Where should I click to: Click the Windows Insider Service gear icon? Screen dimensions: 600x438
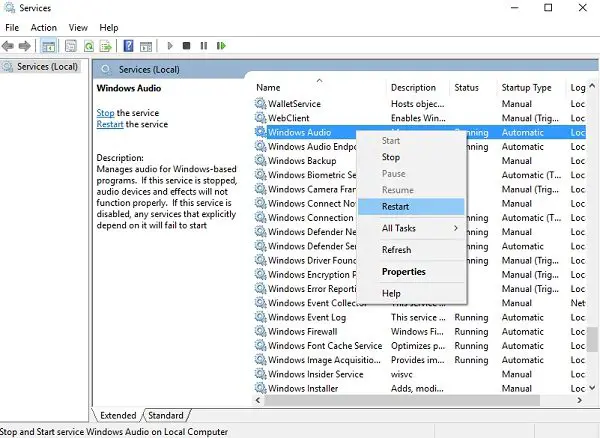click(261, 374)
